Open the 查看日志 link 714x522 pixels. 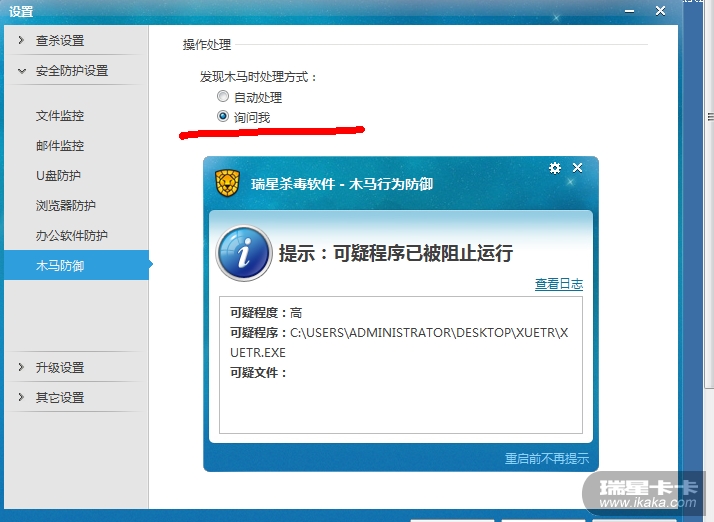pyautogui.click(x=559, y=284)
